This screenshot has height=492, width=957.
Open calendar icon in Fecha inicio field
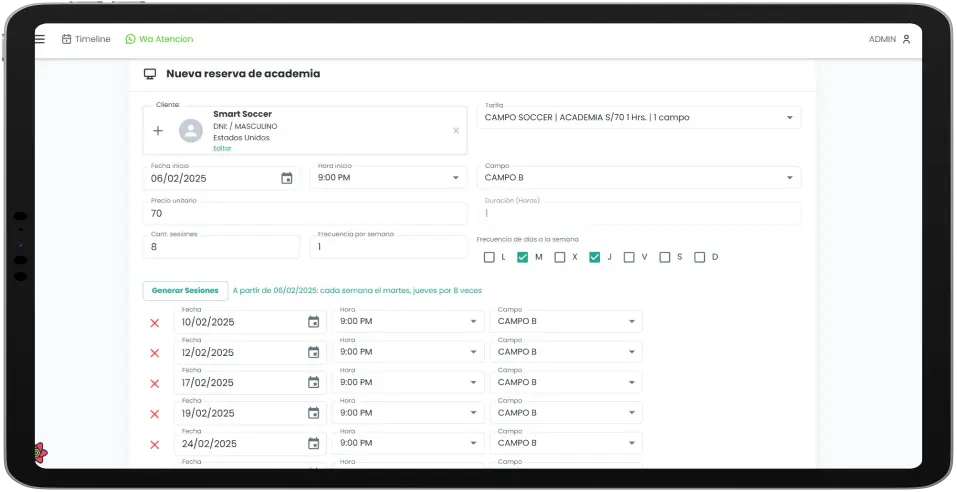pos(287,178)
